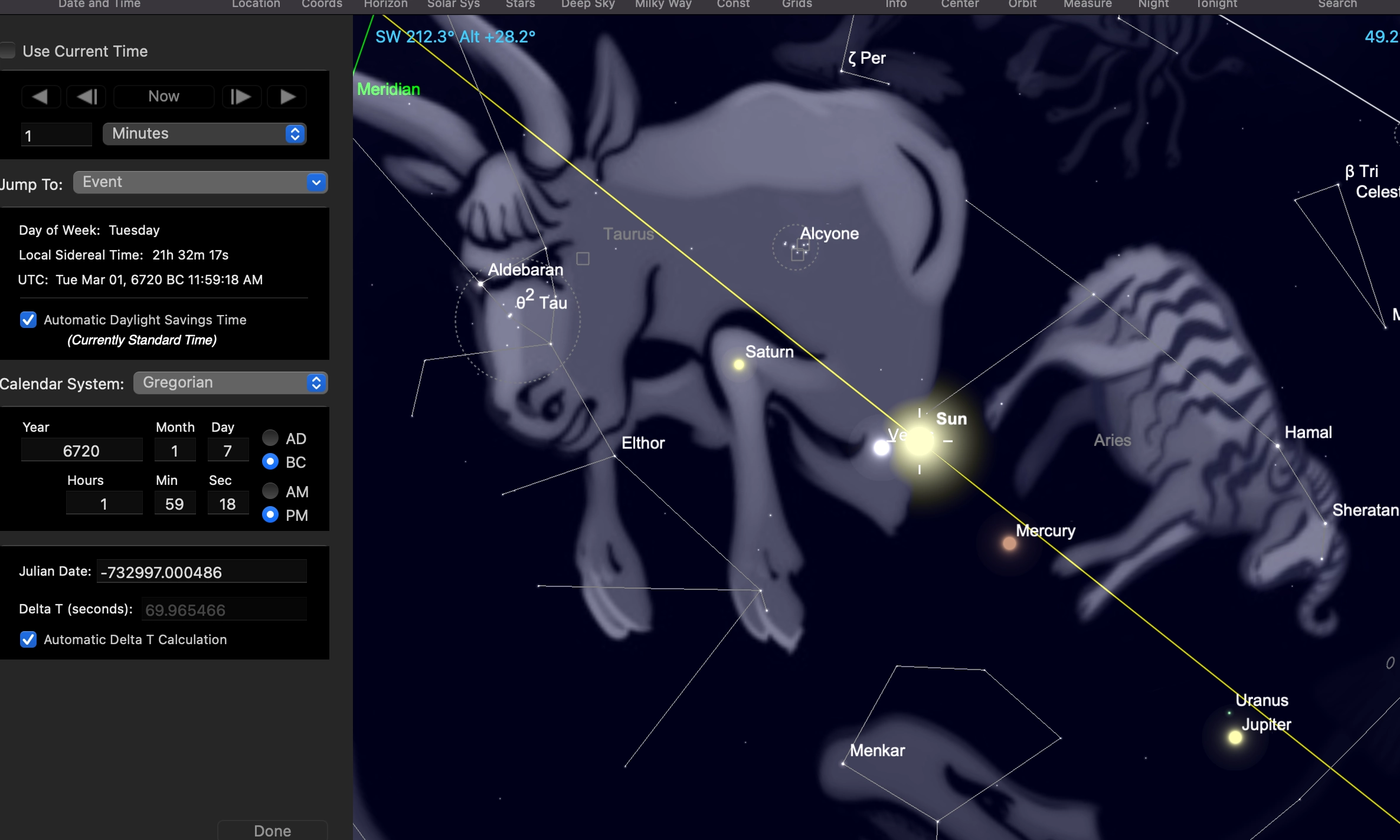1400x840 pixels.
Task: Select the Mercury planet marker
Action: (1009, 543)
